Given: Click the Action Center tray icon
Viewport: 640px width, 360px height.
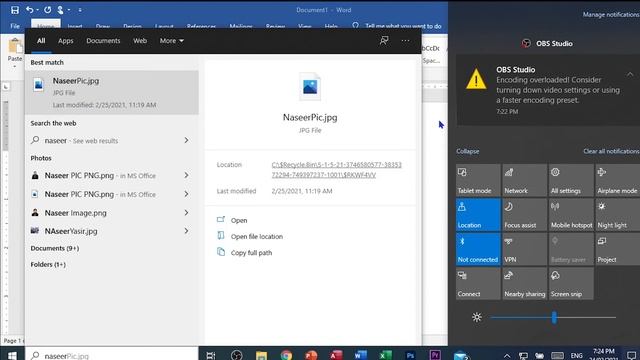Looking at the screenshot, I should click(631, 355).
